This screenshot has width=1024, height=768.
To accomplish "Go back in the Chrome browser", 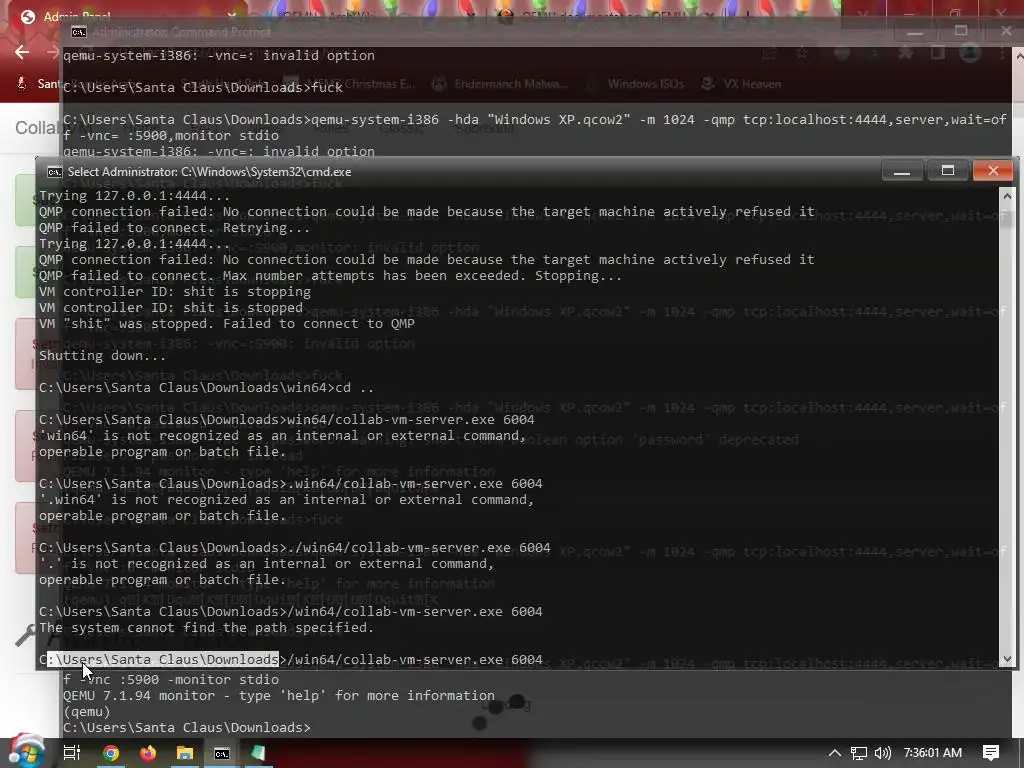I will click(22, 52).
